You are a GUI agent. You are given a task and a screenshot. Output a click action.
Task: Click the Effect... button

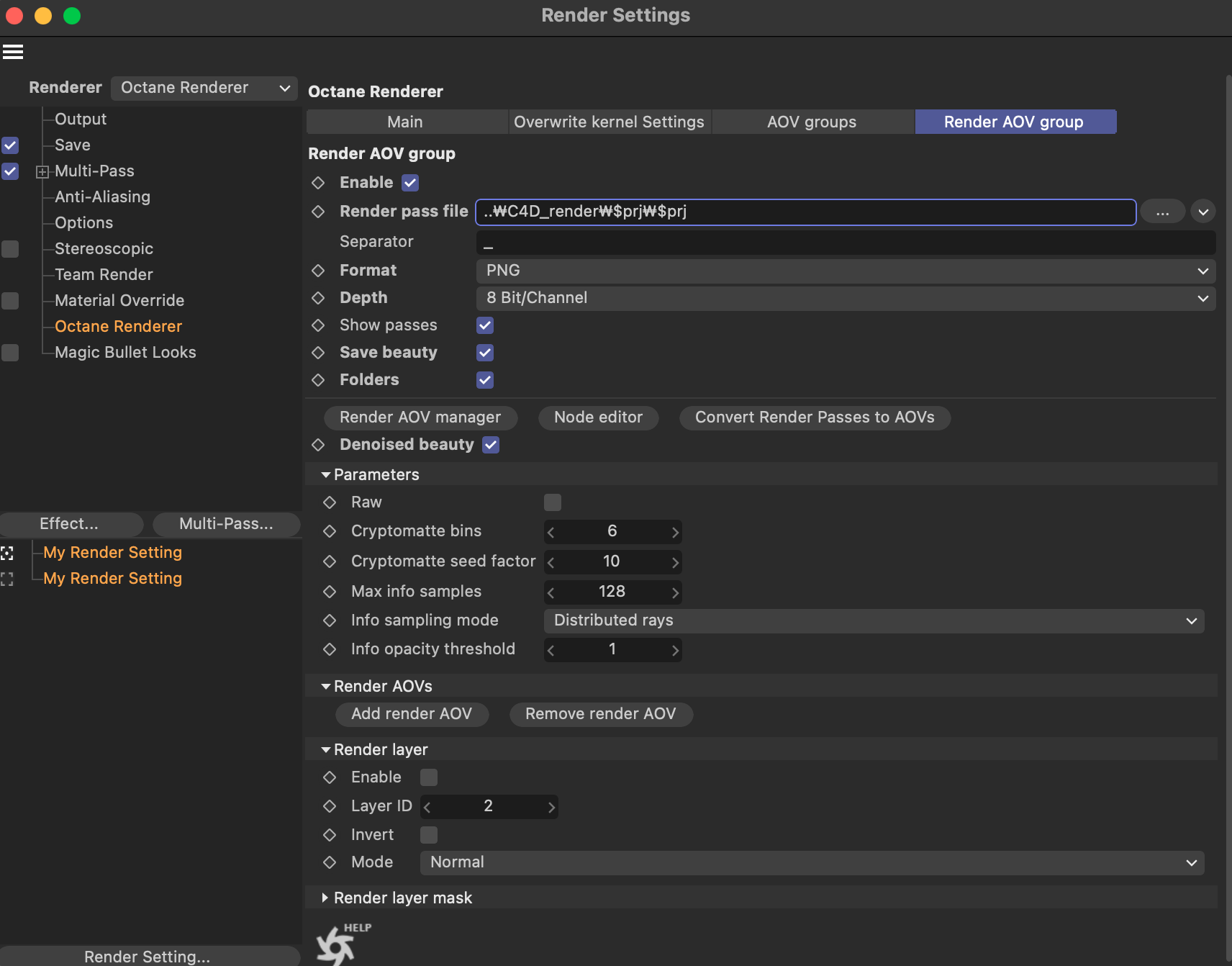point(71,524)
